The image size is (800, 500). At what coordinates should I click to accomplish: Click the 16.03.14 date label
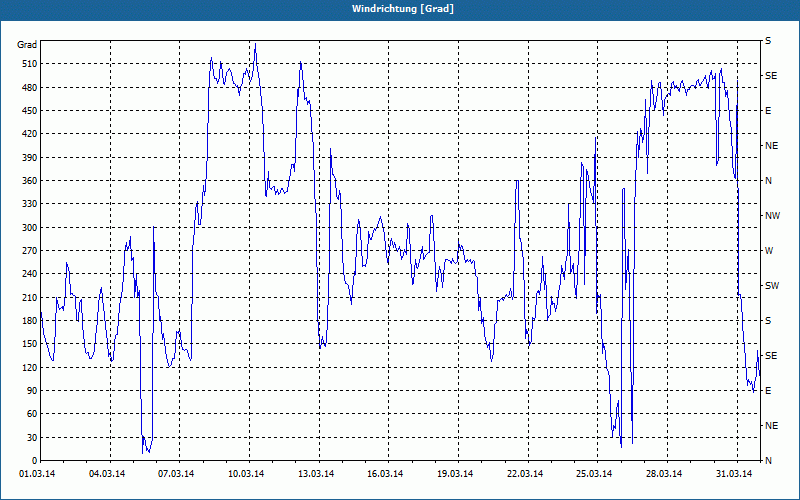(x=385, y=474)
